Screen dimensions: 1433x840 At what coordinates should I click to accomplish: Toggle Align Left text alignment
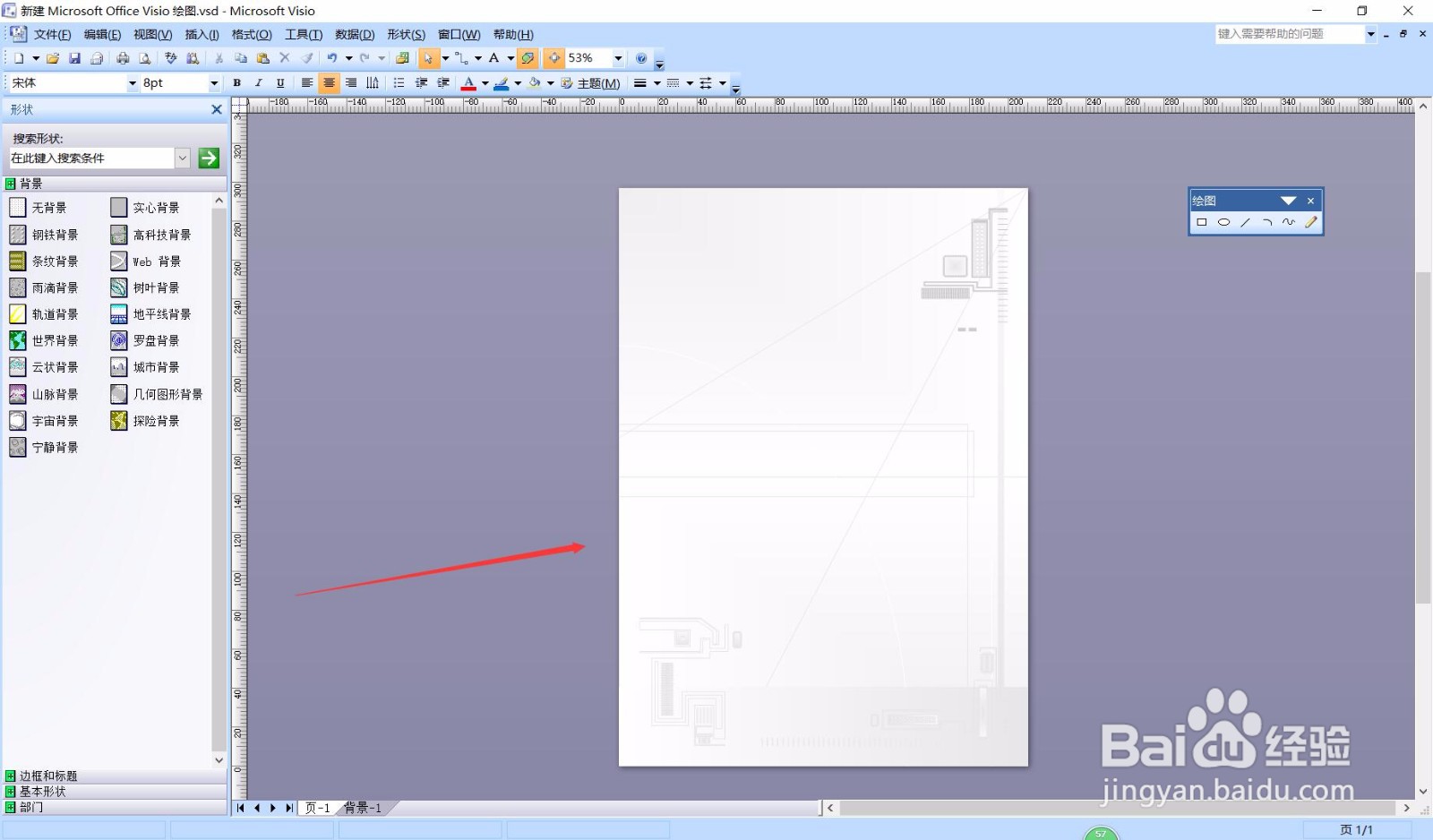tap(307, 82)
